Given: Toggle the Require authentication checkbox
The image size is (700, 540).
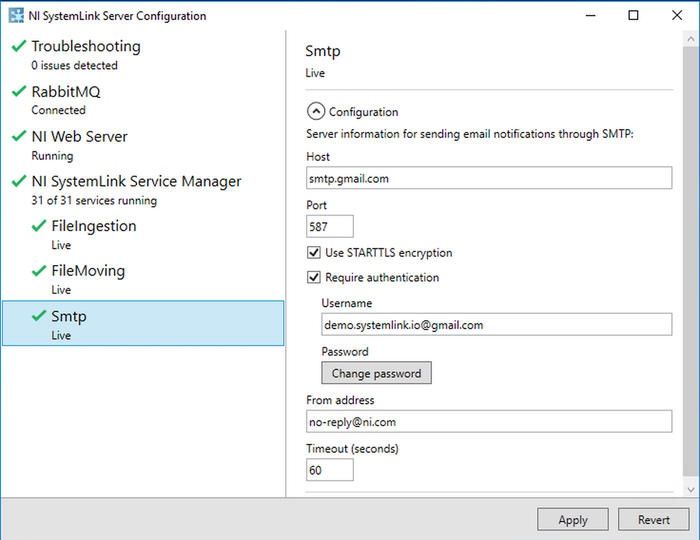Looking at the screenshot, I should click(314, 277).
